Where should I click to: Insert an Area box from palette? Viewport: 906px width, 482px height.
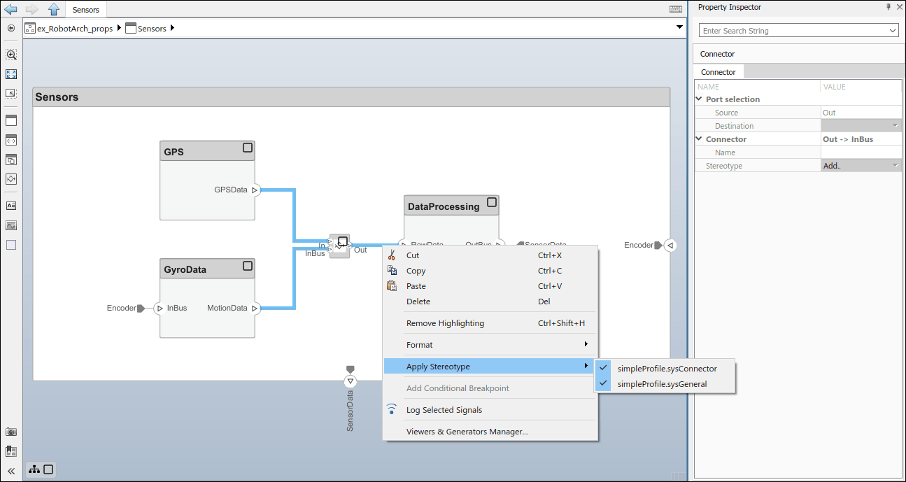pyautogui.click(x=11, y=245)
